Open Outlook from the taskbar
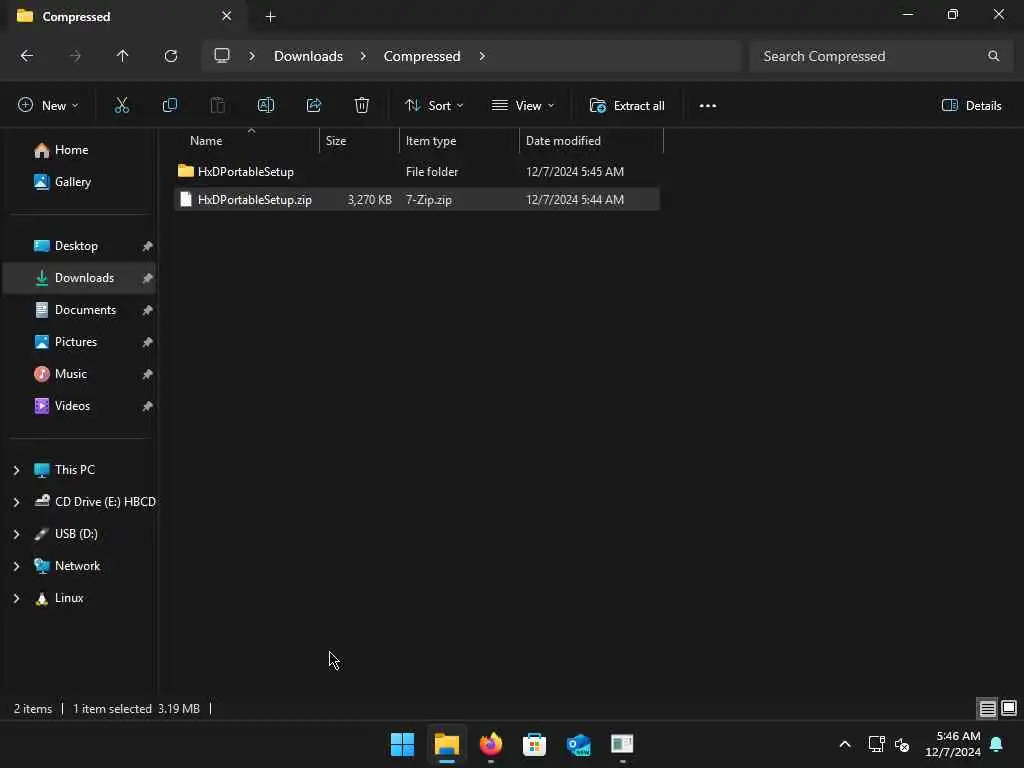Viewport: 1024px width, 768px height. (x=579, y=744)
